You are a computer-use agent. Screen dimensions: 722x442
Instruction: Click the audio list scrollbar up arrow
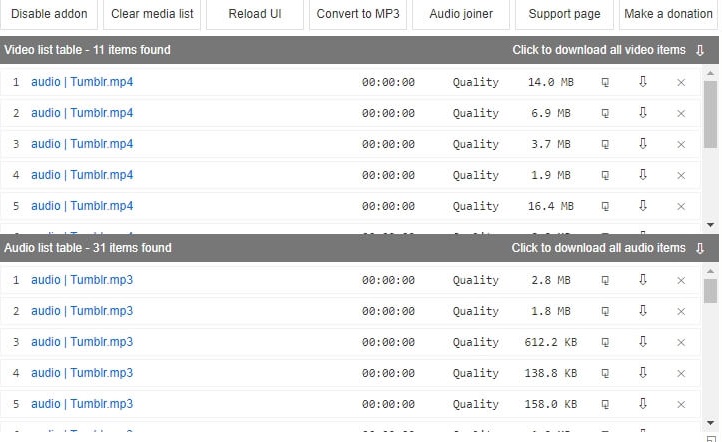click(711, 271)
